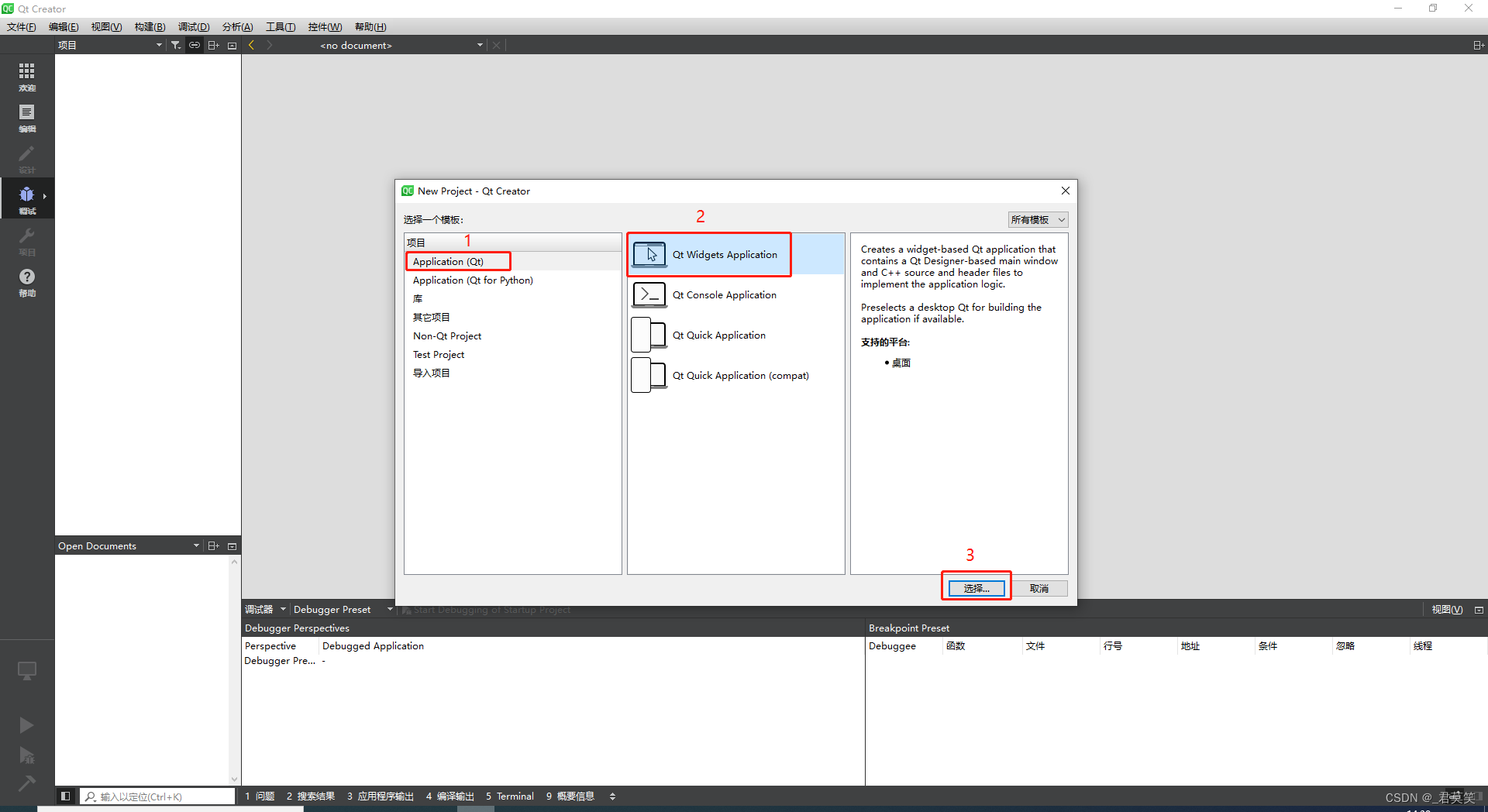The width and height of the screenshot is (1488, 812).
Task: Select the 库 category
Action: point(512,298)
